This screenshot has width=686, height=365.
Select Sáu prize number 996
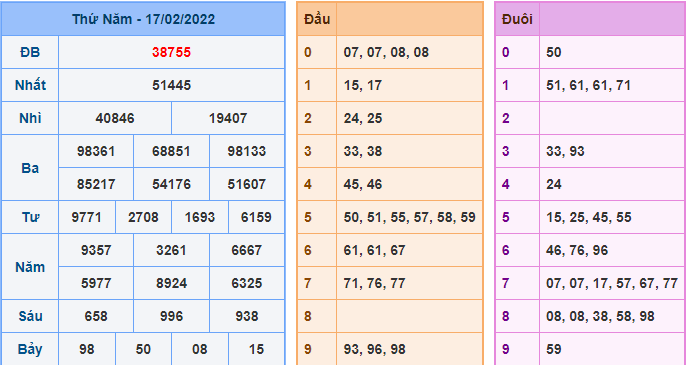point(172,316)
